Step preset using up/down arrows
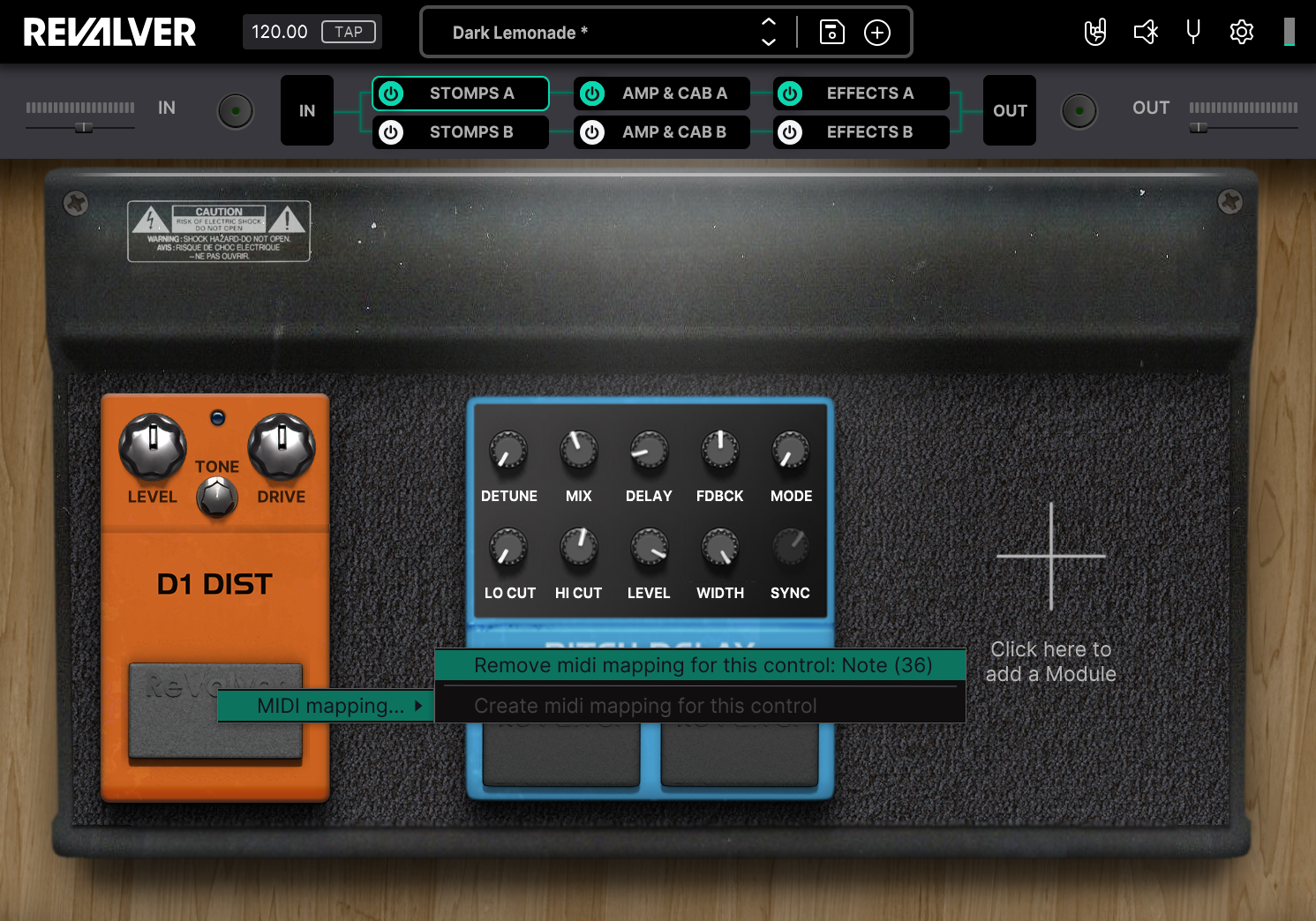 click(768, 32)
